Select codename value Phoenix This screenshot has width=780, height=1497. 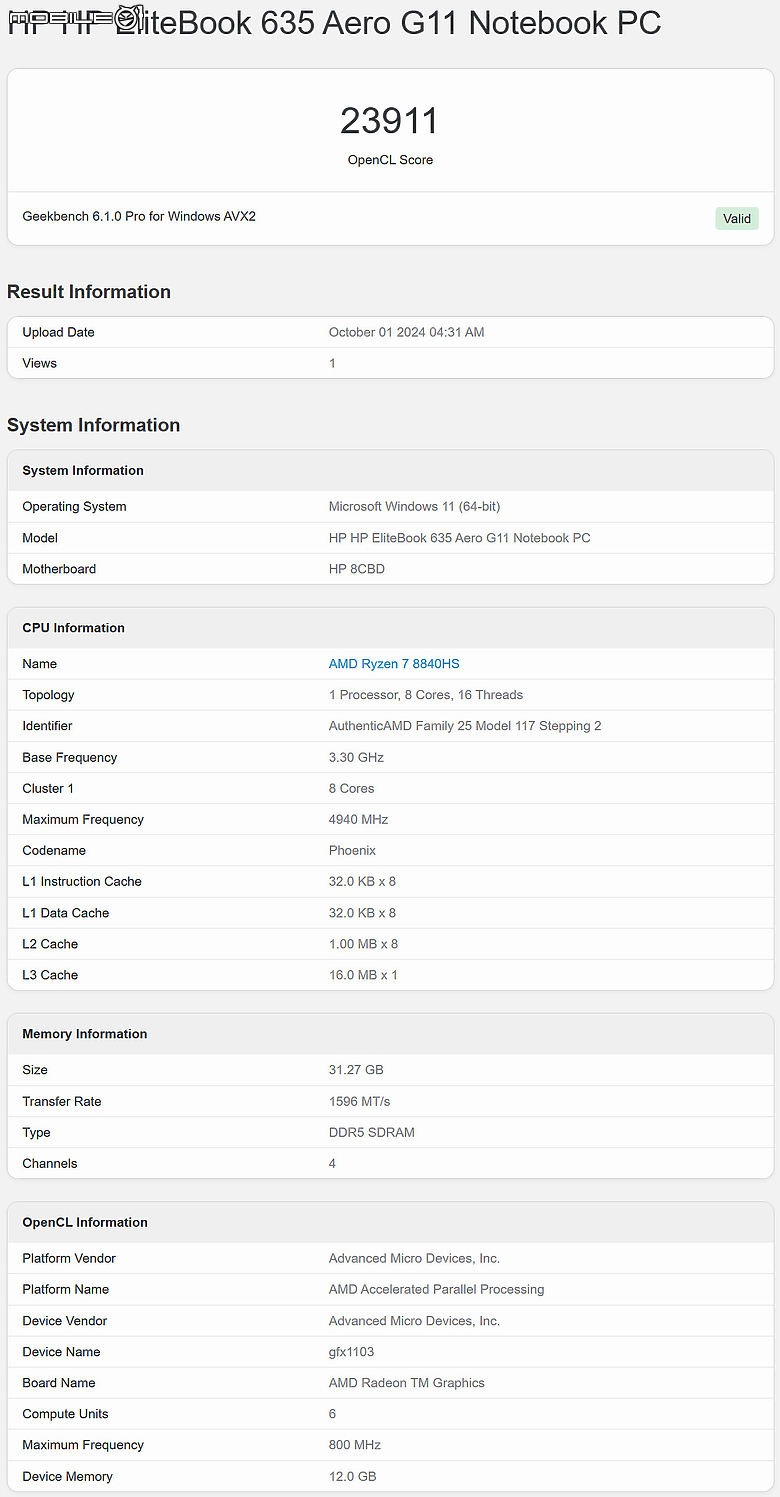coord(352,851)
